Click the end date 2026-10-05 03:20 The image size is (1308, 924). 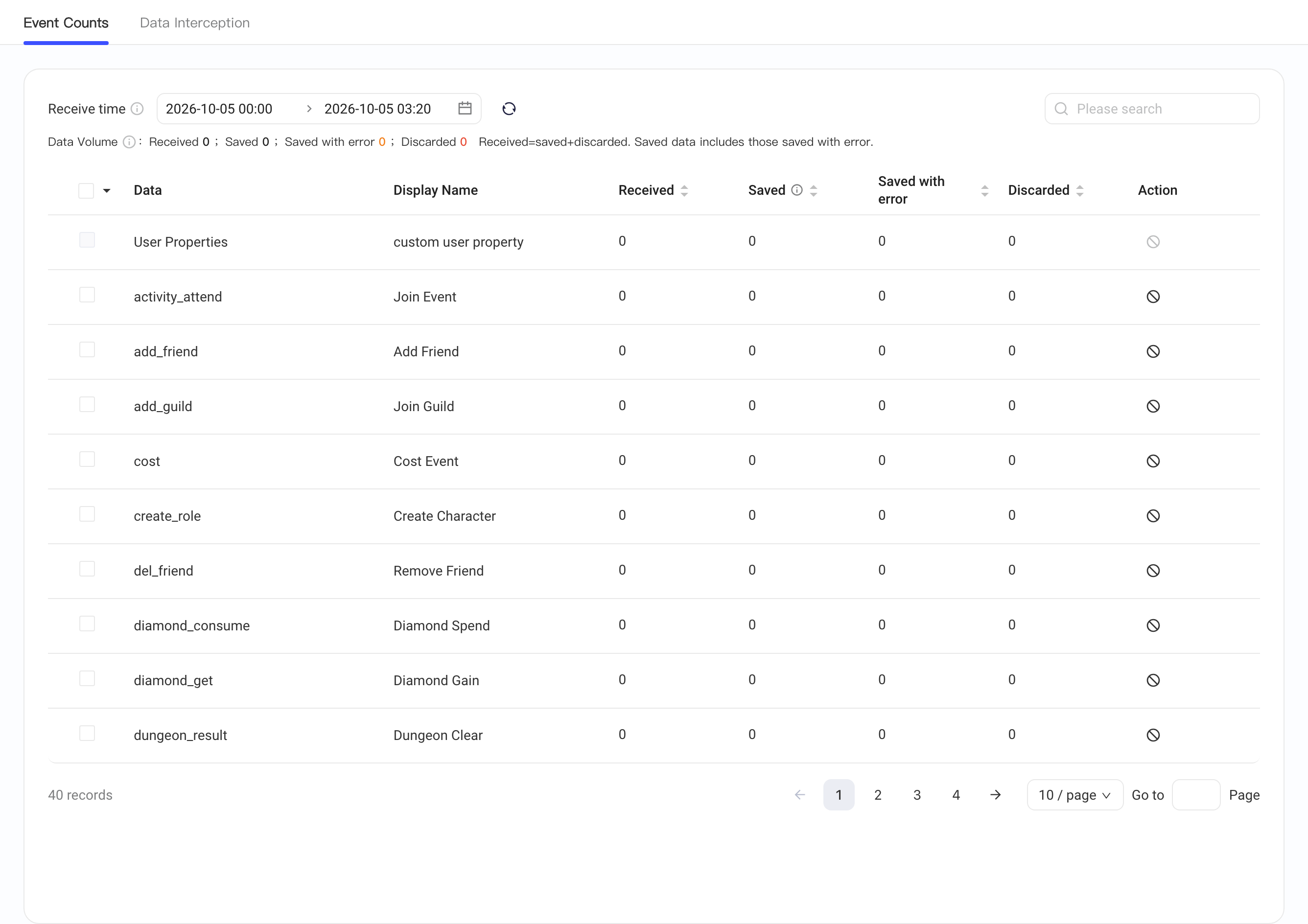377,109
